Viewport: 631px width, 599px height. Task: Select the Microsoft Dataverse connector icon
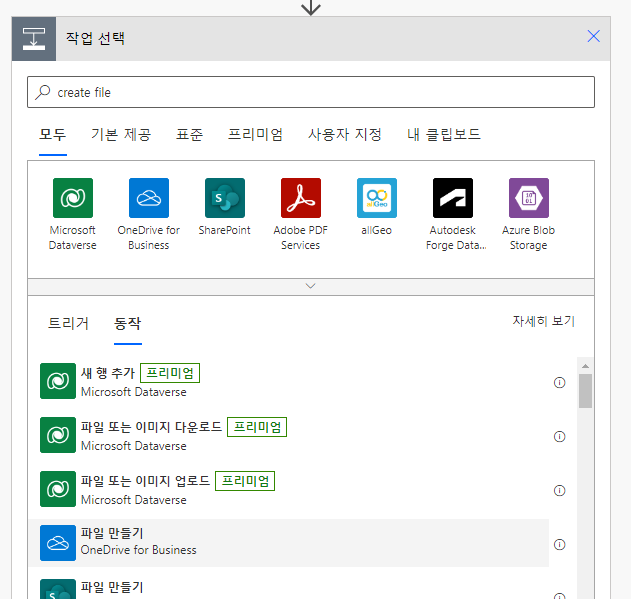coord(73,198)
